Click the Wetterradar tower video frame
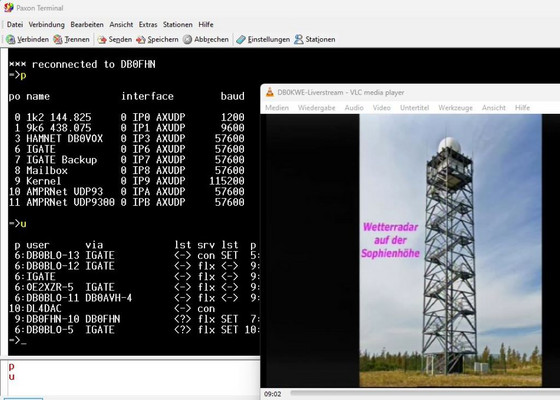This screenshot has width=560, height=400. click(450, 250)
